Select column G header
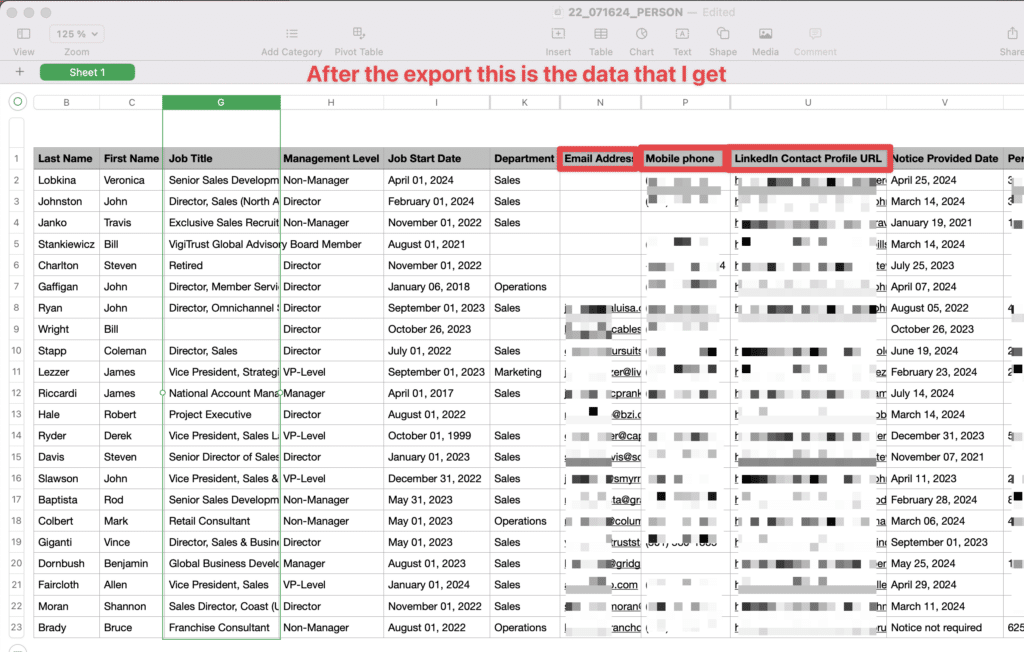The image size is (1024, 652). pyautogui.click(x=221, y=103)
